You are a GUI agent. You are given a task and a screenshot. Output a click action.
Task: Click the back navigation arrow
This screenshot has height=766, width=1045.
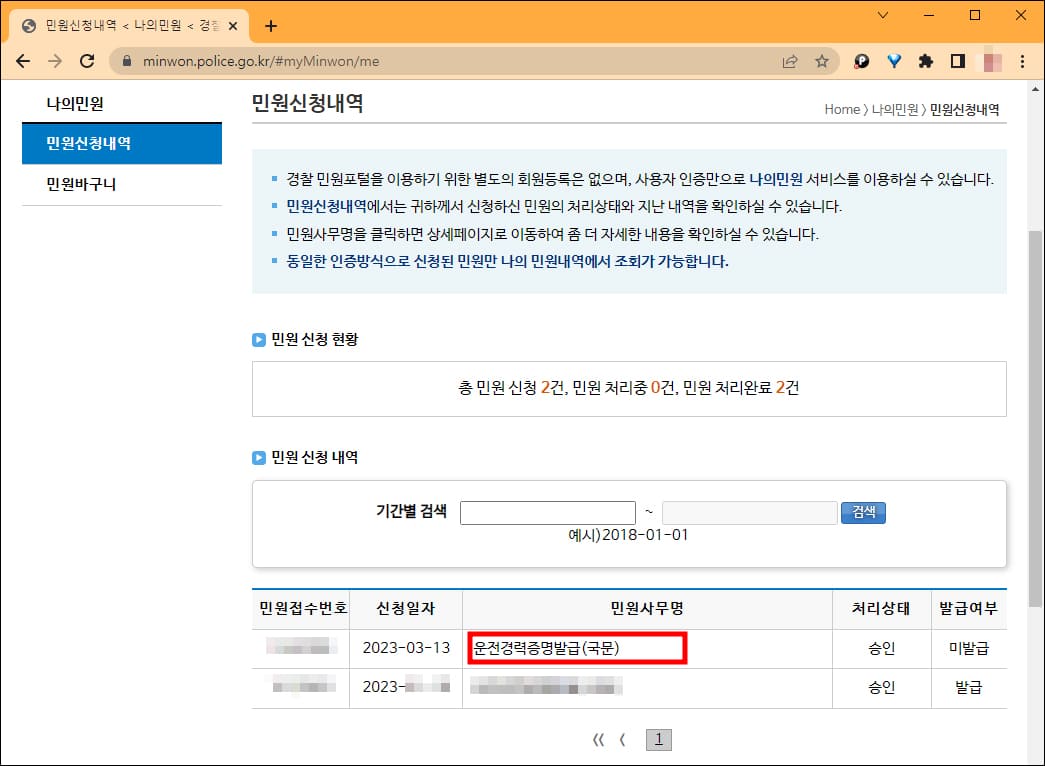coord(23,61)
